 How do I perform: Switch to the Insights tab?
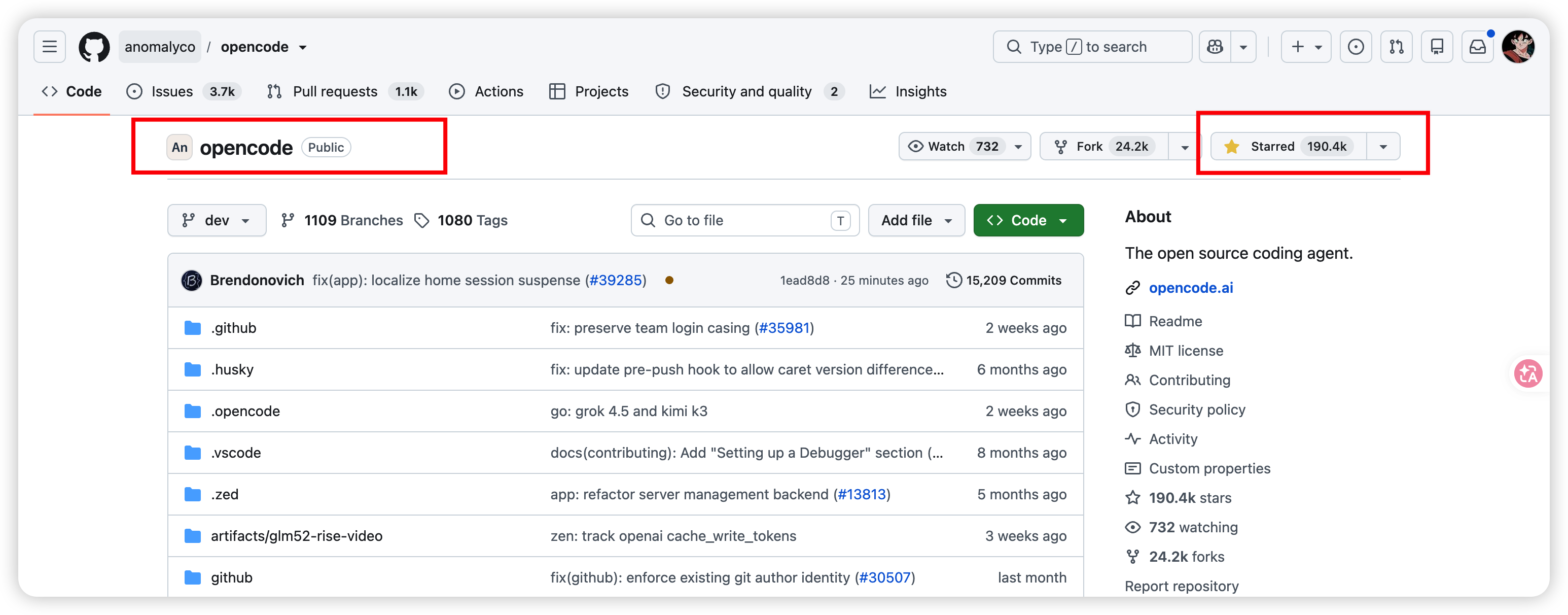click(x=908, y=92)
